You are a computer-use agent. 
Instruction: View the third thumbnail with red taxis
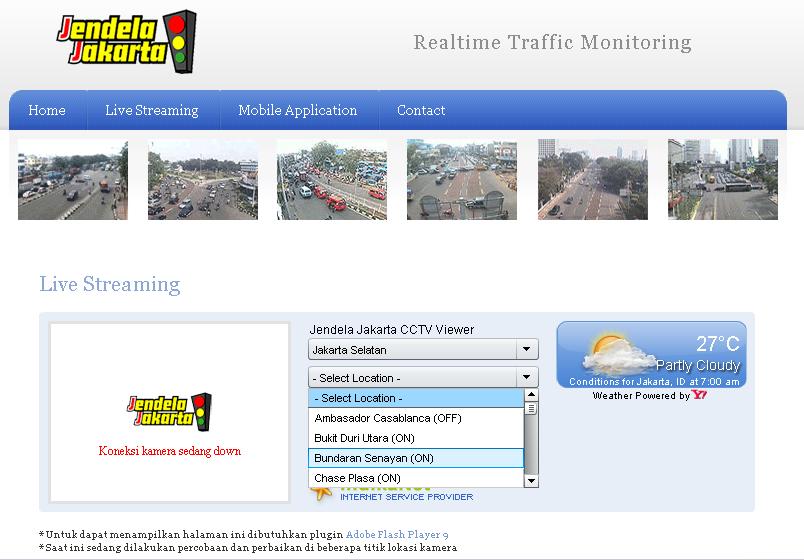(x=332, y=180)
